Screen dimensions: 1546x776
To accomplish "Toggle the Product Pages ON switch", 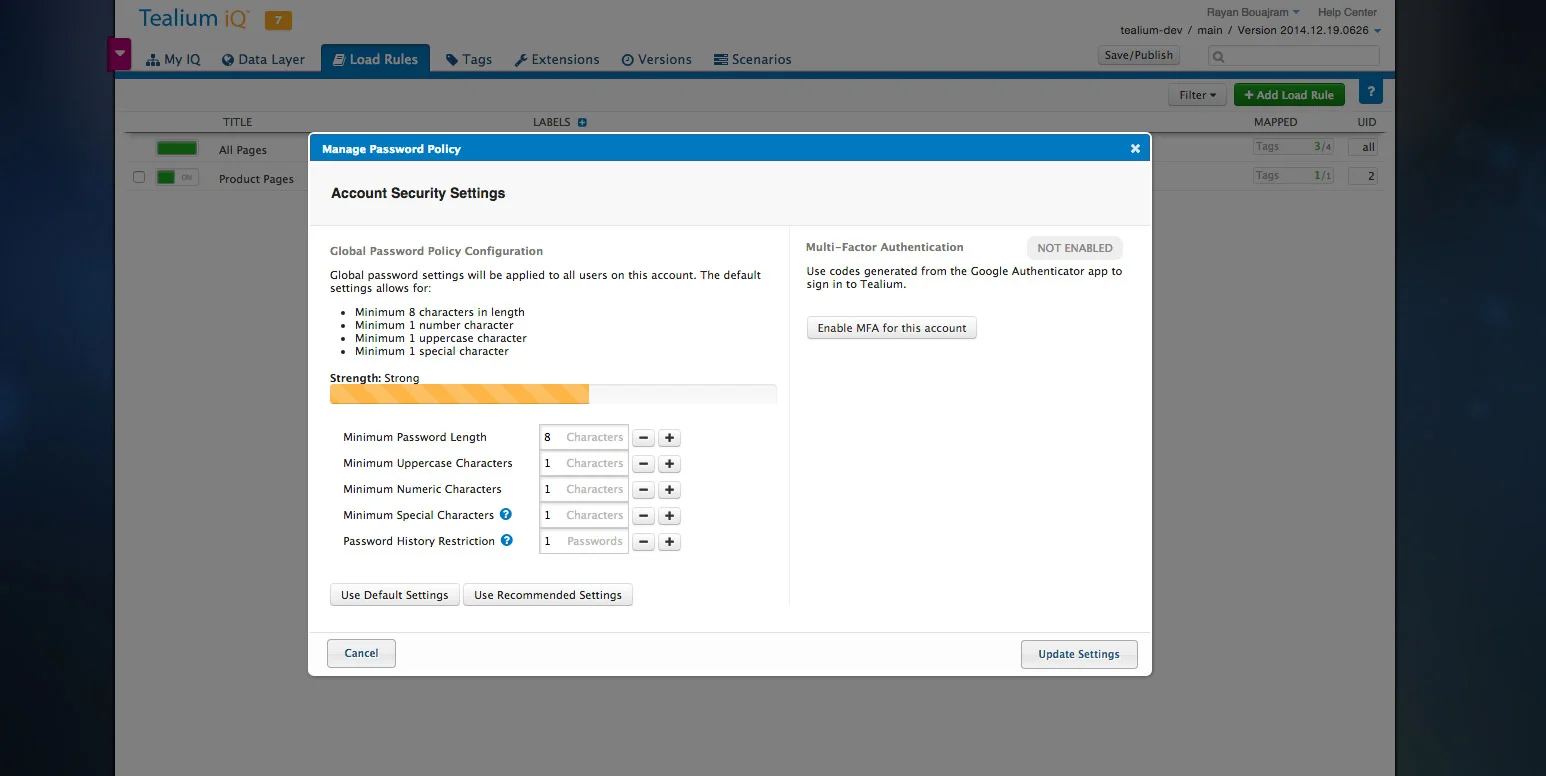I will tap(177, 177).
